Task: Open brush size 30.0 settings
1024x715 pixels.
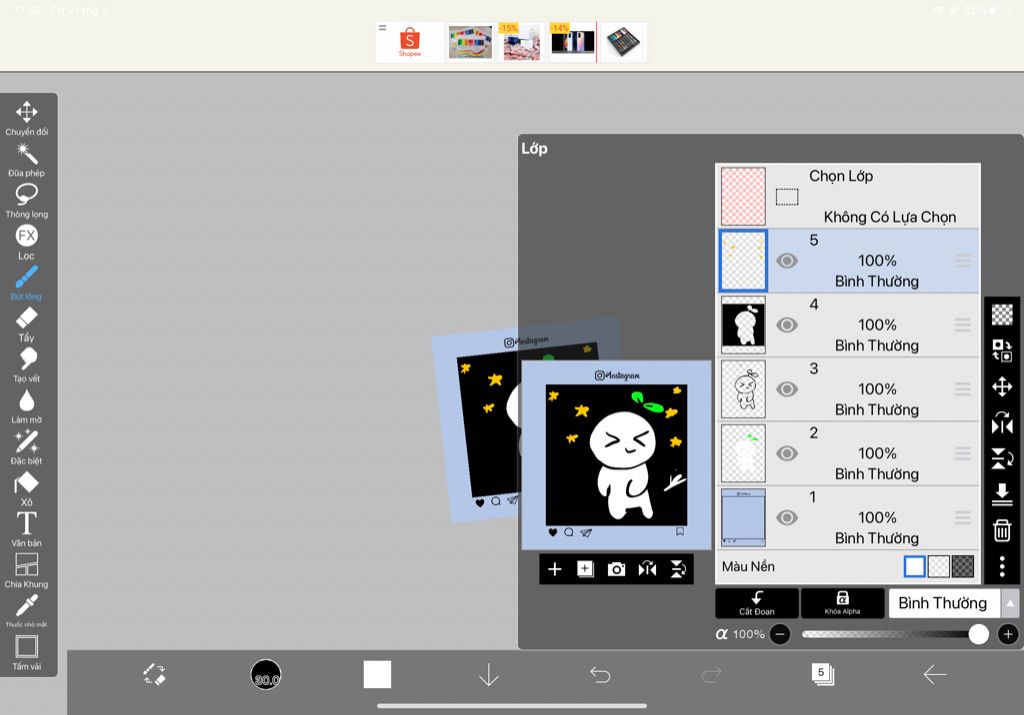Action: coord(266,675)
